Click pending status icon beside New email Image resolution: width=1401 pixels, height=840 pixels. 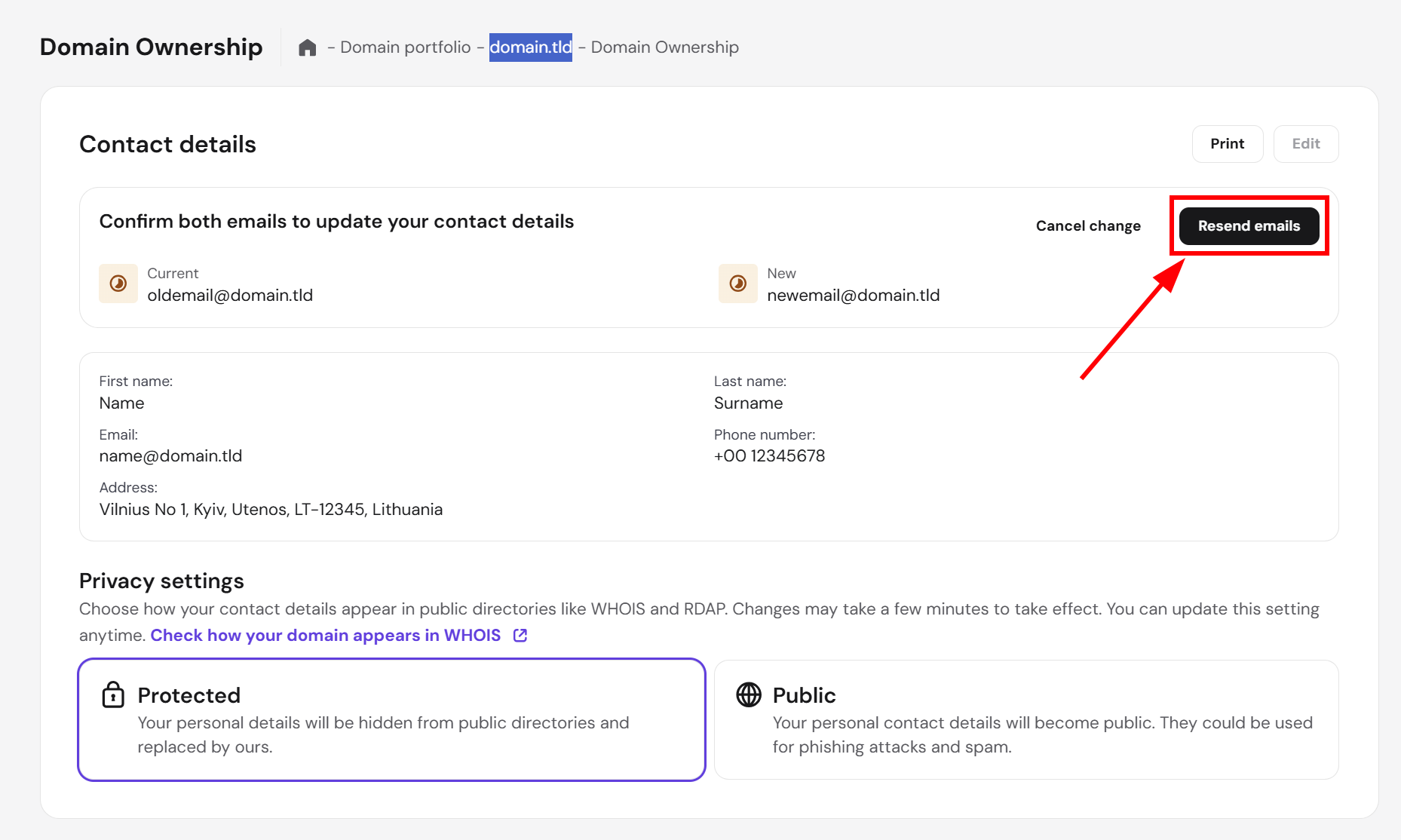click(x=738, y=284)
